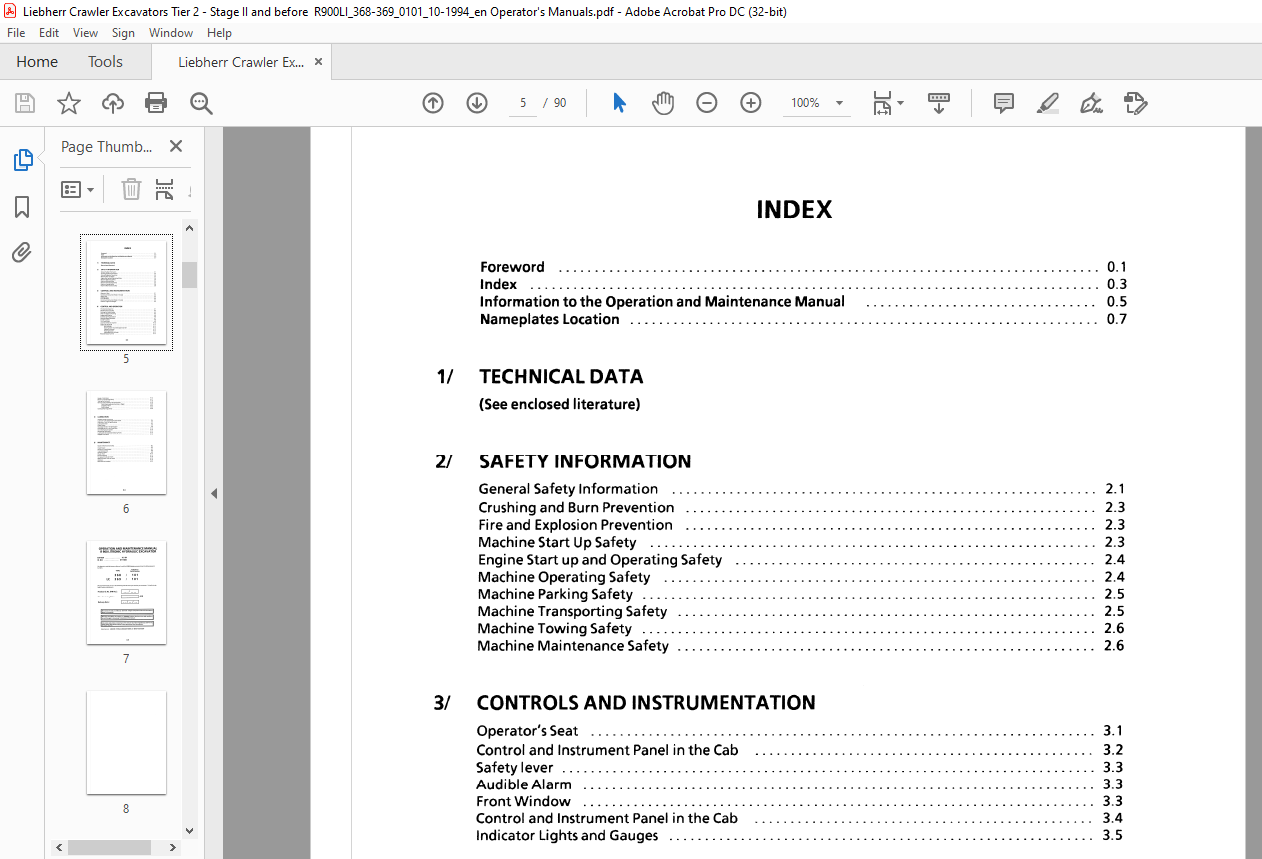Click the stamp/redact tool icon
This screenshot has width=1262, height=859.
[x=1136, y=103]
